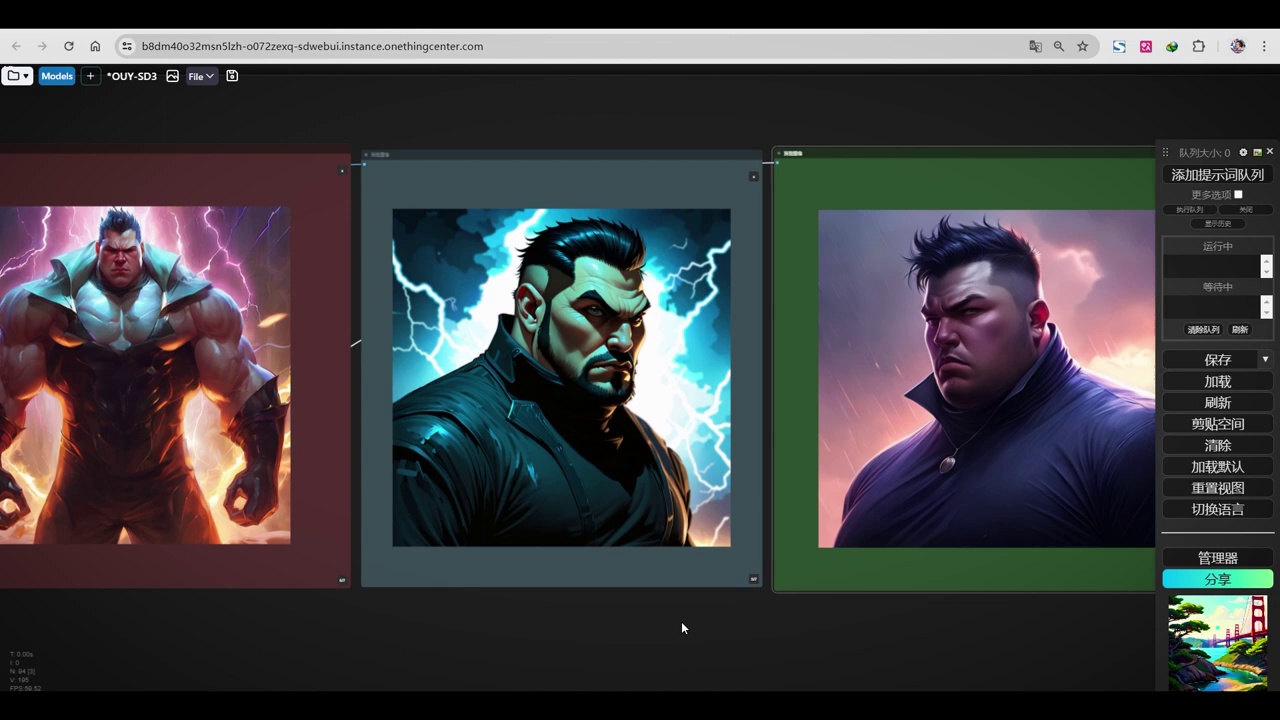The width and height of the screenshot is (1280, 720).
Task: Click the large 刷新 button below 加载
Action: 1218,402
